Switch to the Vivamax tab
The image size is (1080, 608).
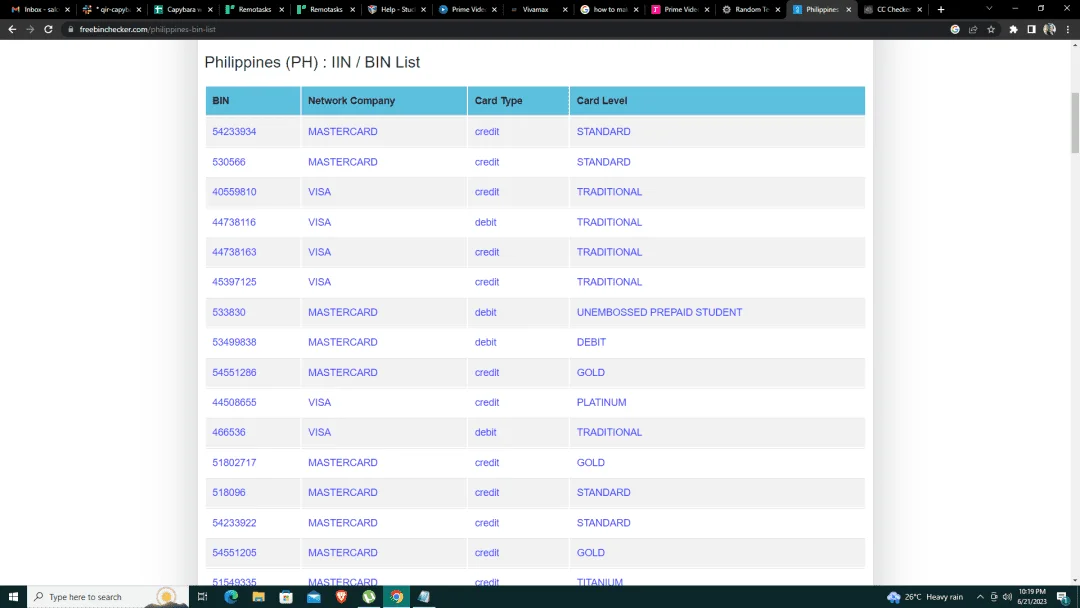(538, 10)
